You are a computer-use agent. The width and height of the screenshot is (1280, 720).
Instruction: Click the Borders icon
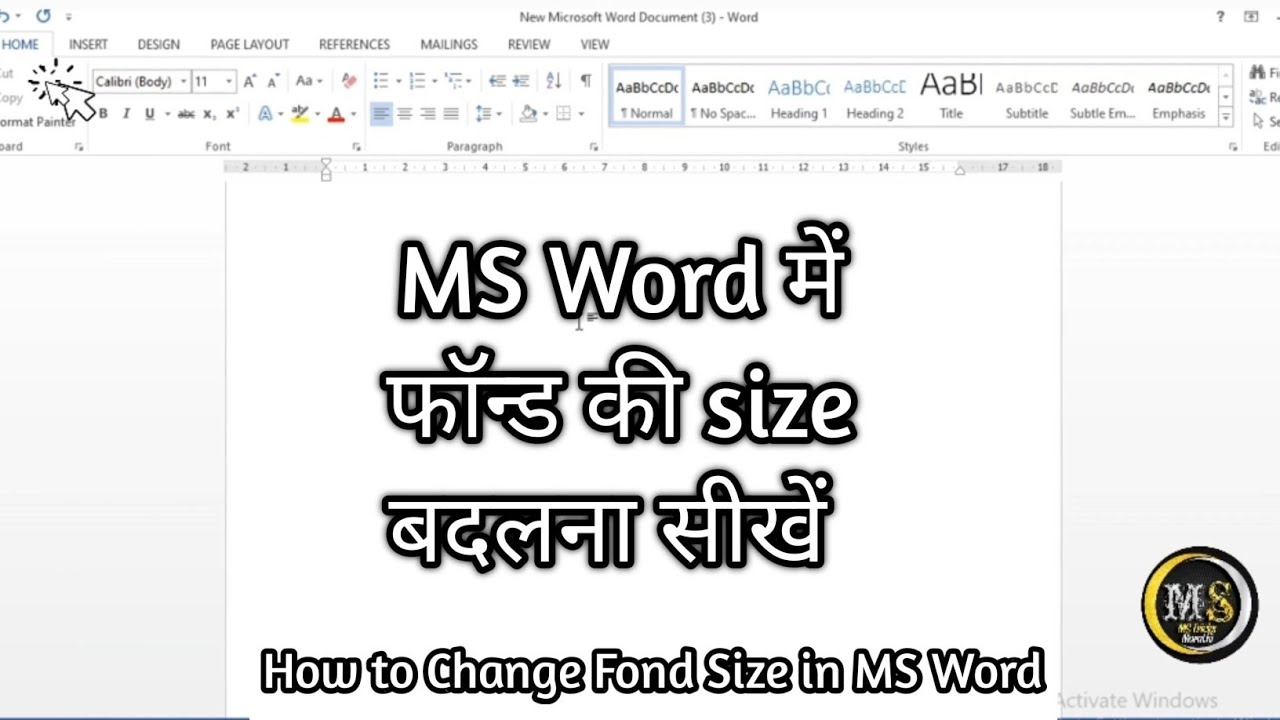point(563,114)
